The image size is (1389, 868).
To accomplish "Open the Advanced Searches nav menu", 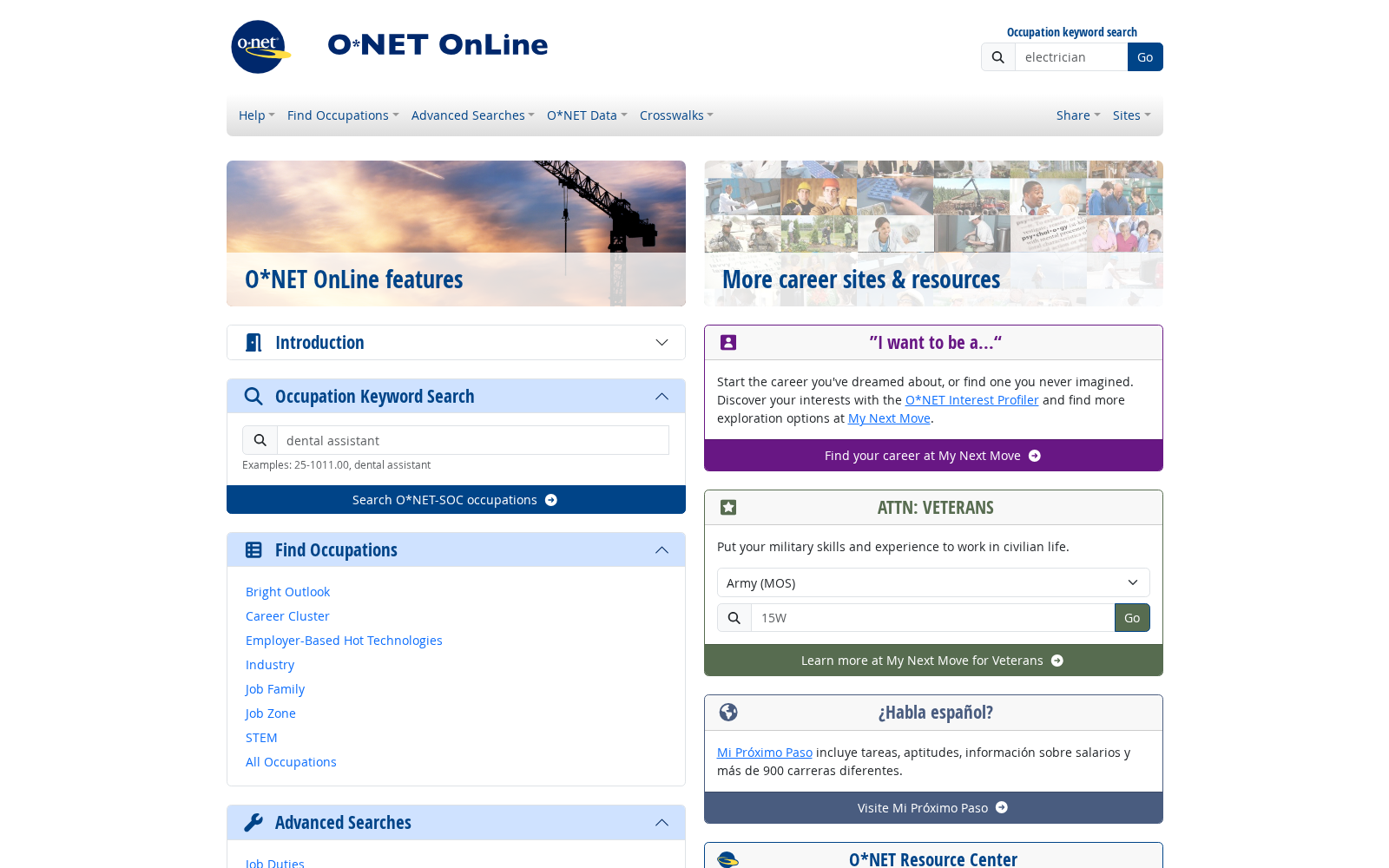I will tap(473, 115).
